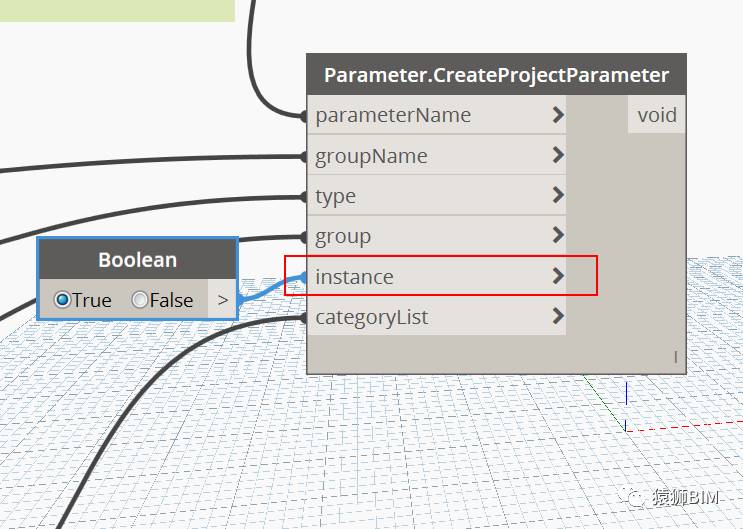Expand the categoryList port chevron

(558, 316)
